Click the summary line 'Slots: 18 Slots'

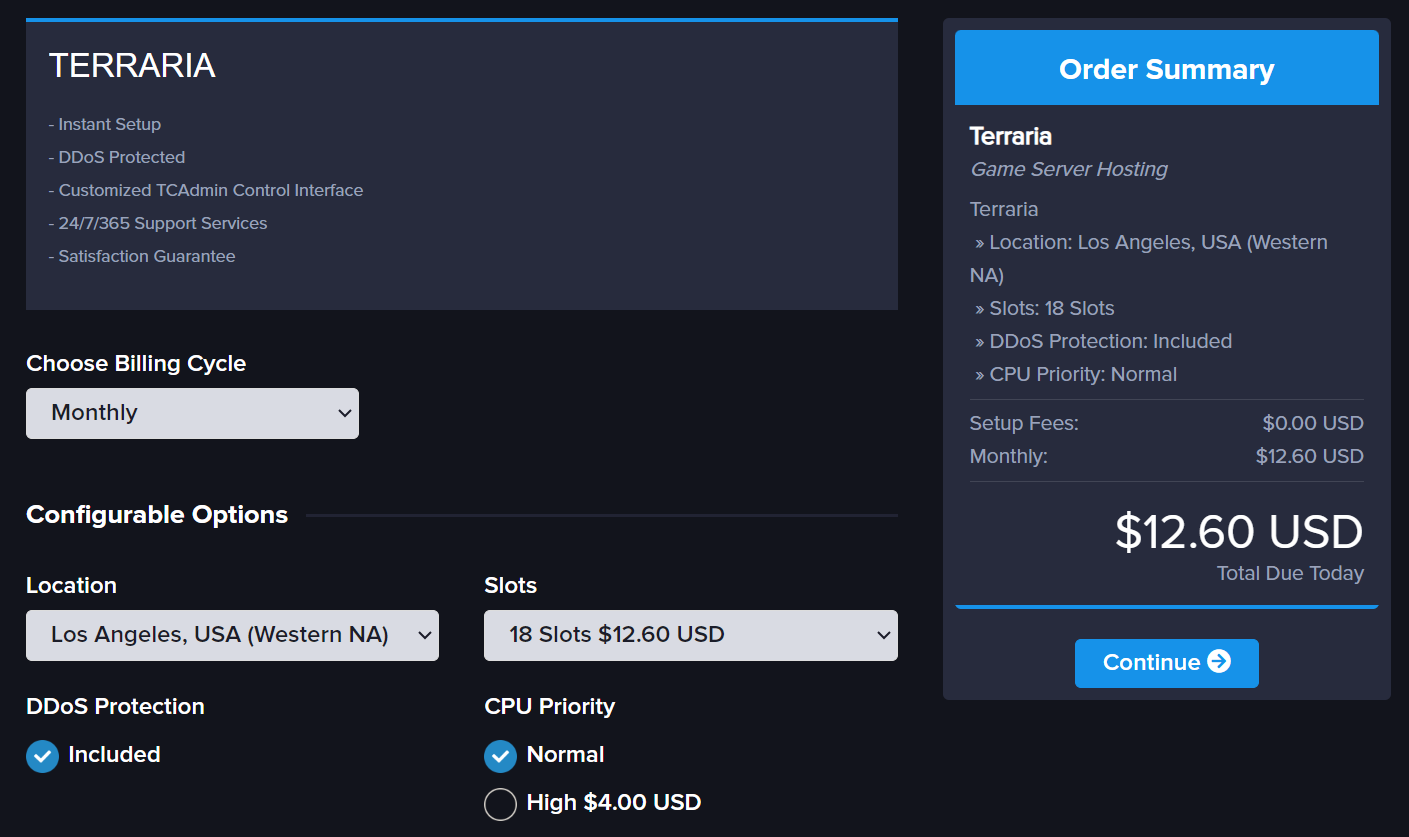[1045, 308]
